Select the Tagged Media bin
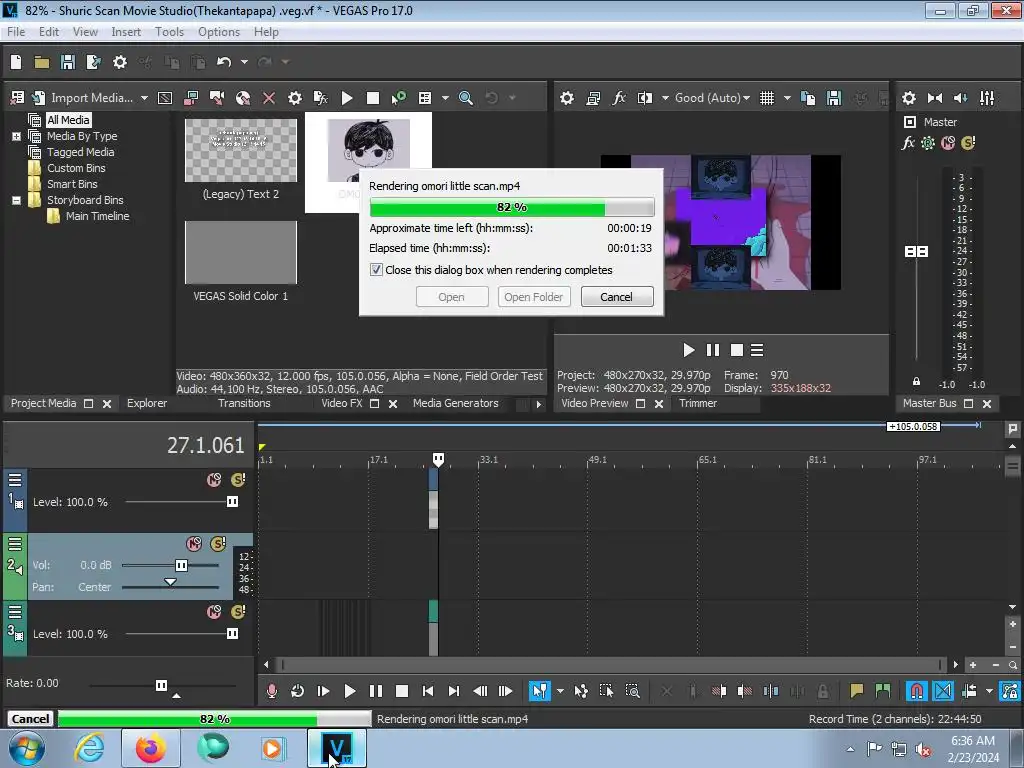Image resolution: width=1024 pixels, height=768 pixels. point(80,152)
